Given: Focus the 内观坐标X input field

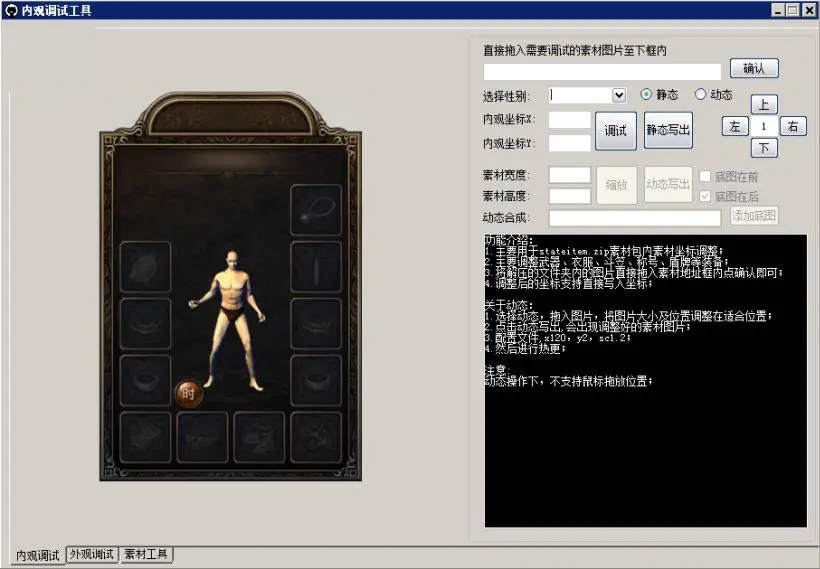Looking at the screenshot, I should (x=570, y=120).
